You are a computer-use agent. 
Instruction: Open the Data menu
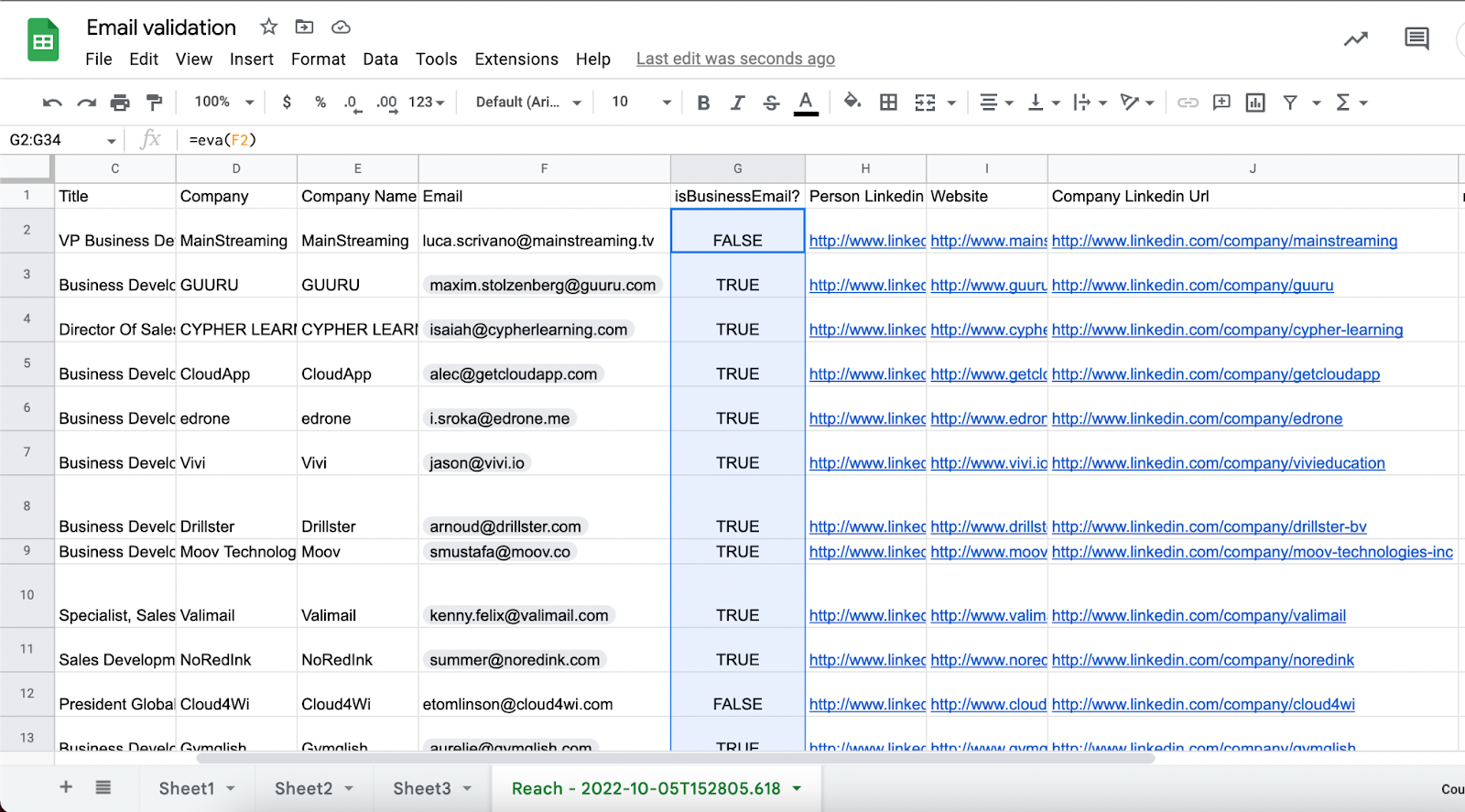pyautogui.click(x=380, y=60)
